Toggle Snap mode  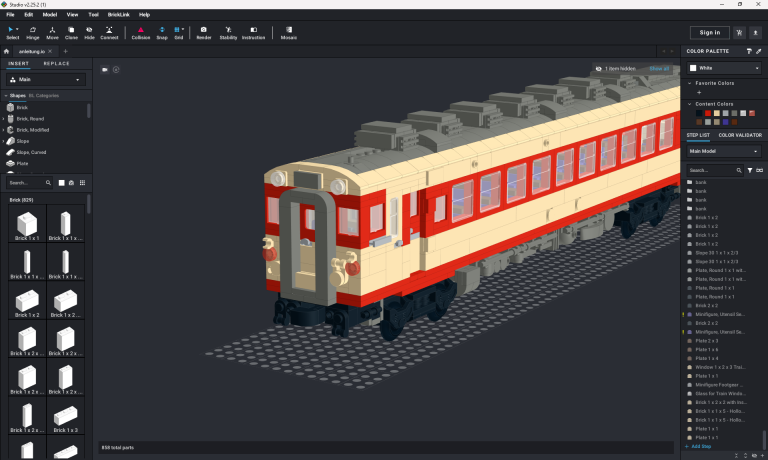click(x=162, y=33)
